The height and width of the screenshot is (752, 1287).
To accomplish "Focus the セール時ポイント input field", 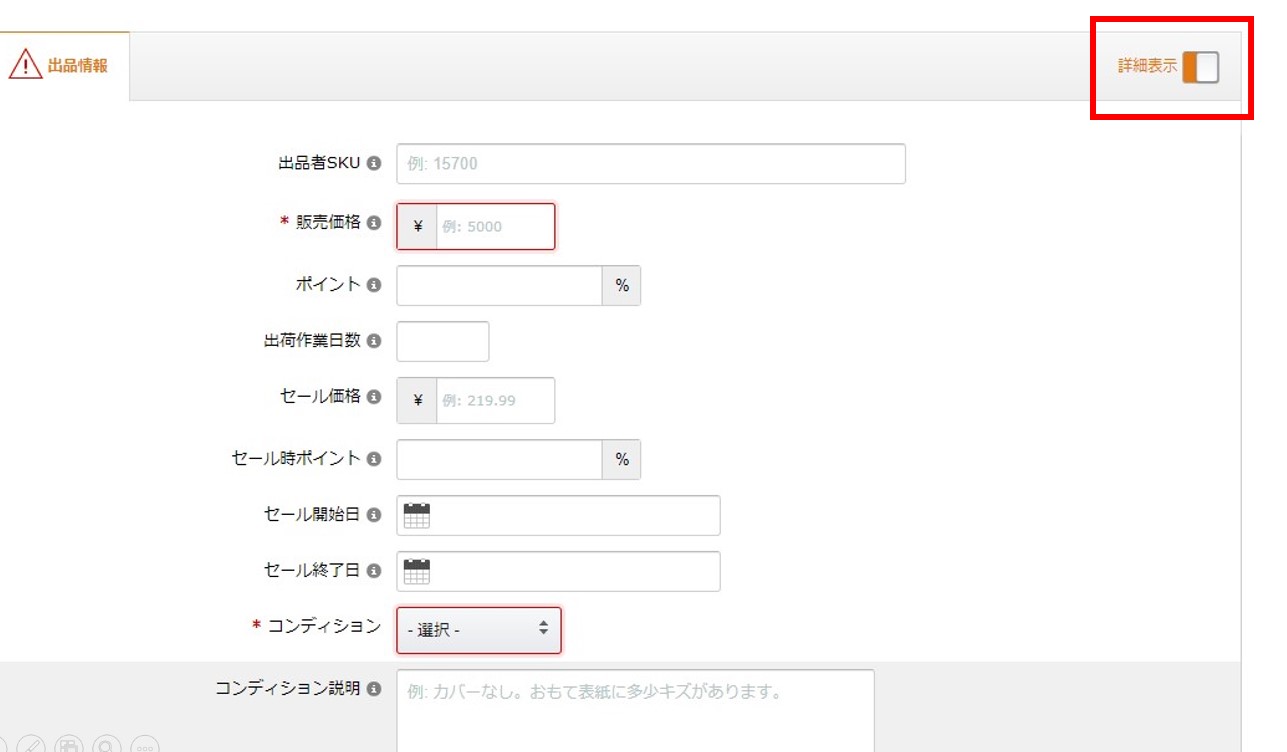I will (x=500, y=460).
